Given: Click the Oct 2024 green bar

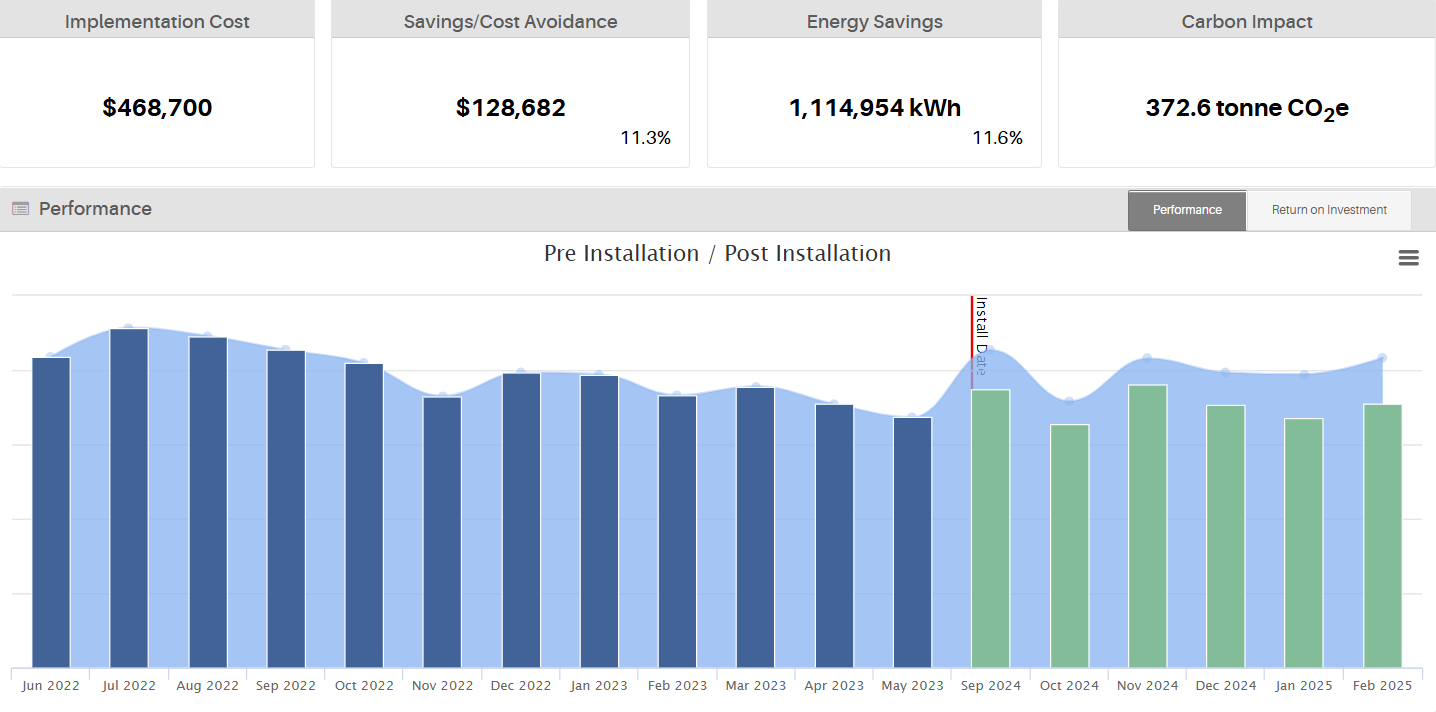Looking at the screenshot, I should (1069, 546).
